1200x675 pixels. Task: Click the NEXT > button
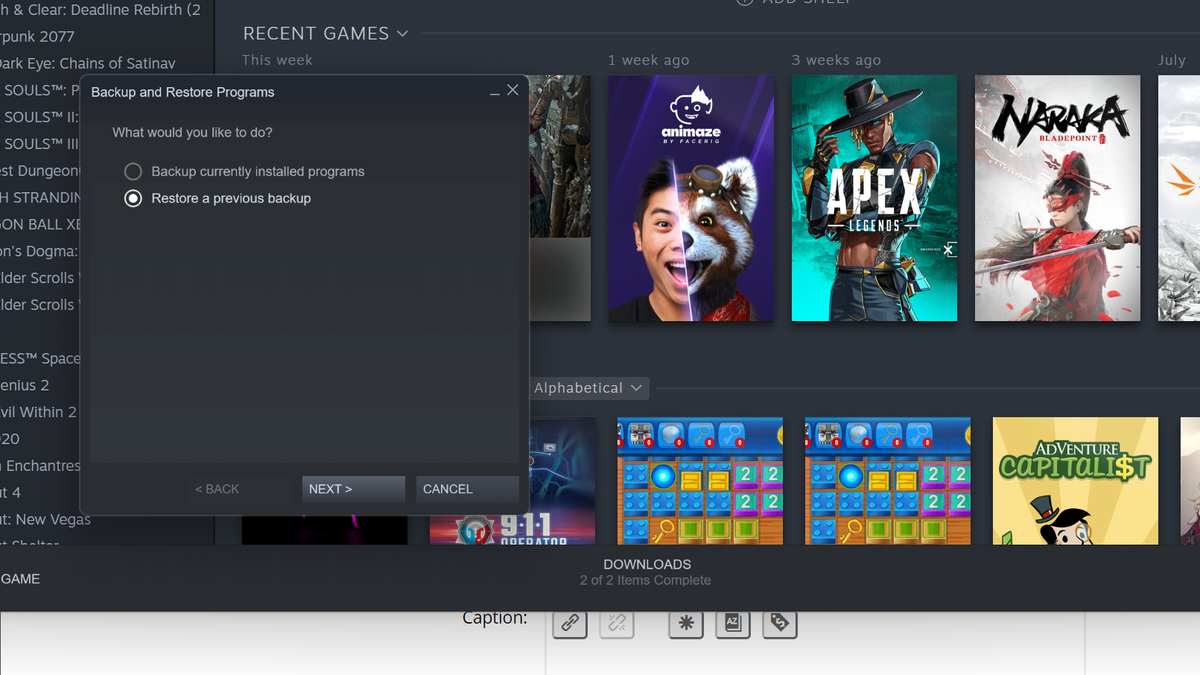(353, 489)
